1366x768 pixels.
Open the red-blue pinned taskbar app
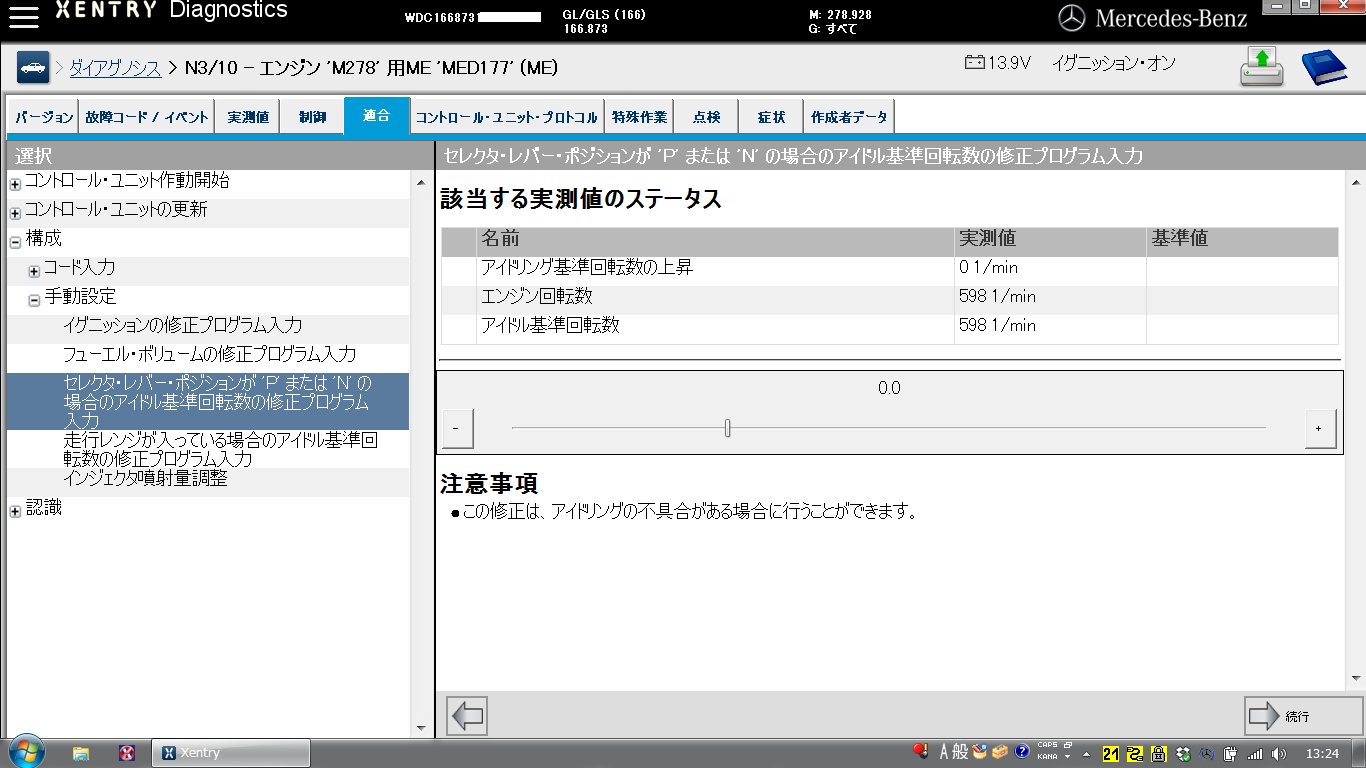127,753
